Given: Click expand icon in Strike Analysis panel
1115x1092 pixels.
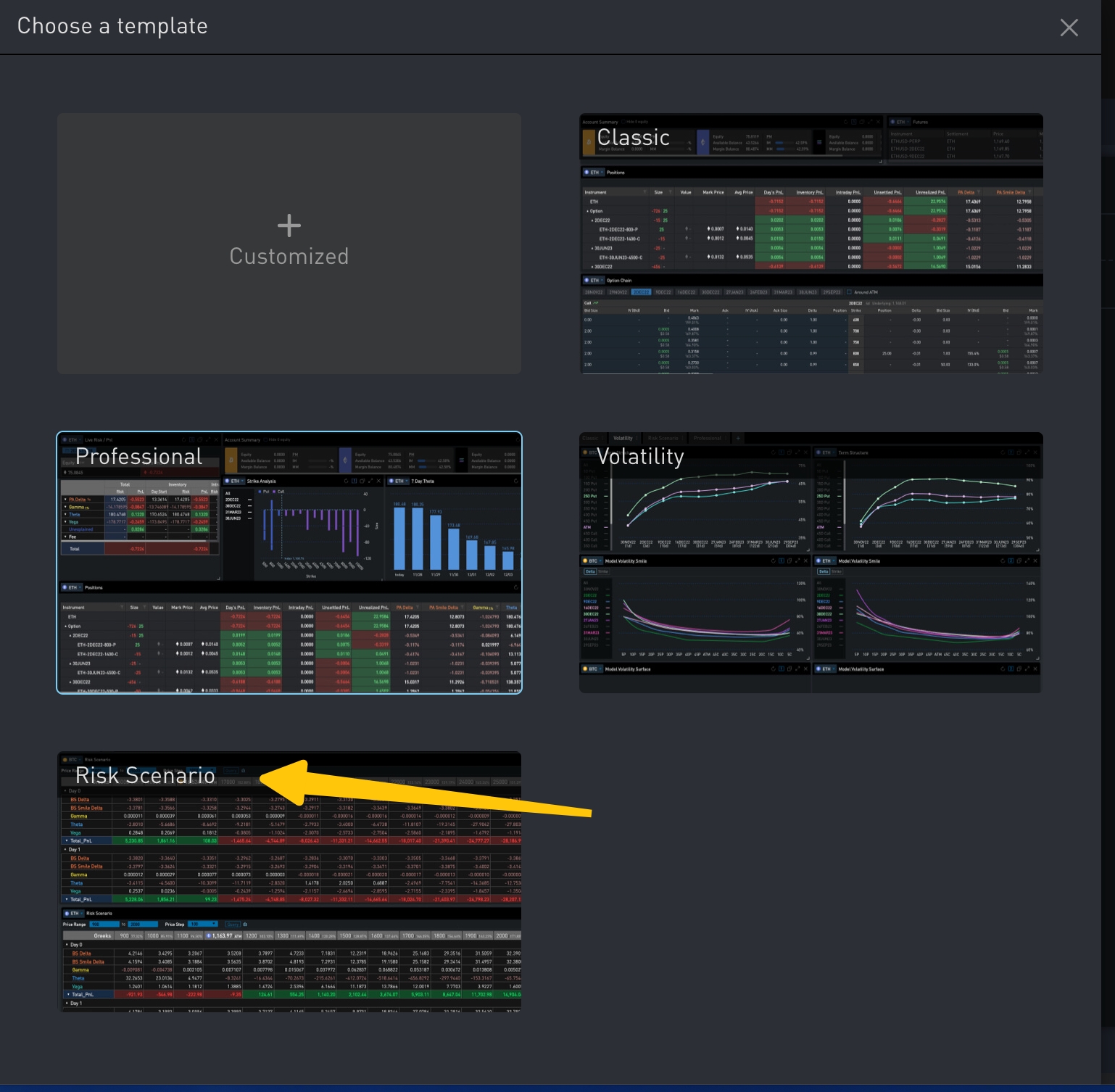Looking at the screenshot, I should (370, 481).
